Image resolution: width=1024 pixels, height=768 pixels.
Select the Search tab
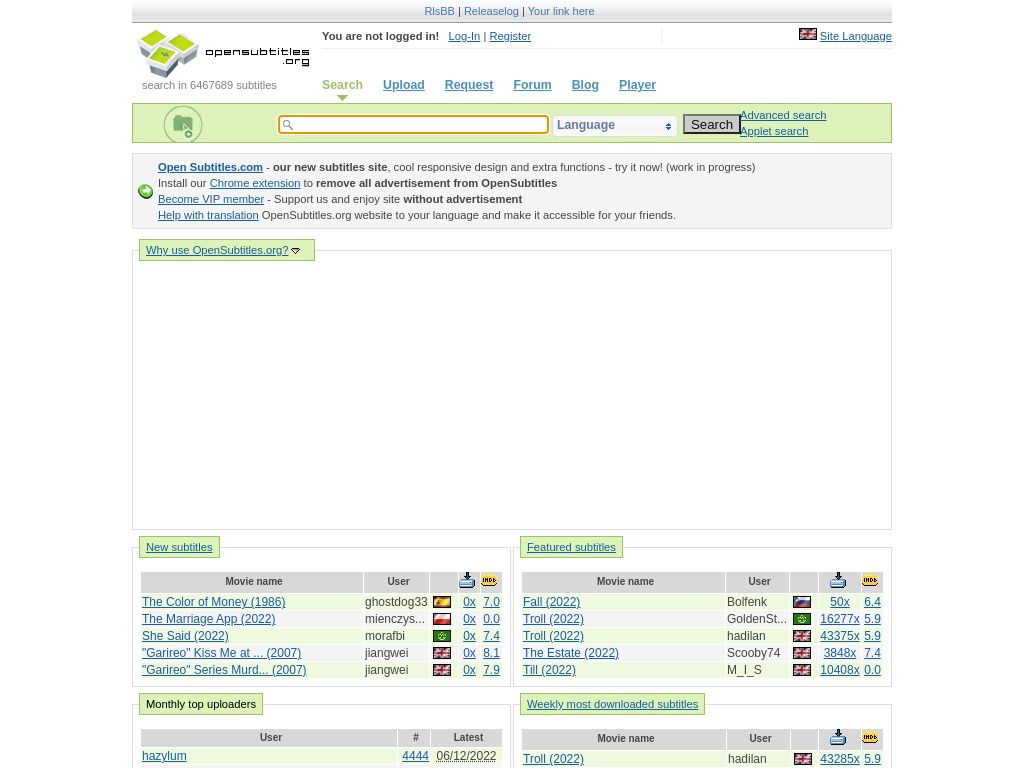[x=342, y=85]
